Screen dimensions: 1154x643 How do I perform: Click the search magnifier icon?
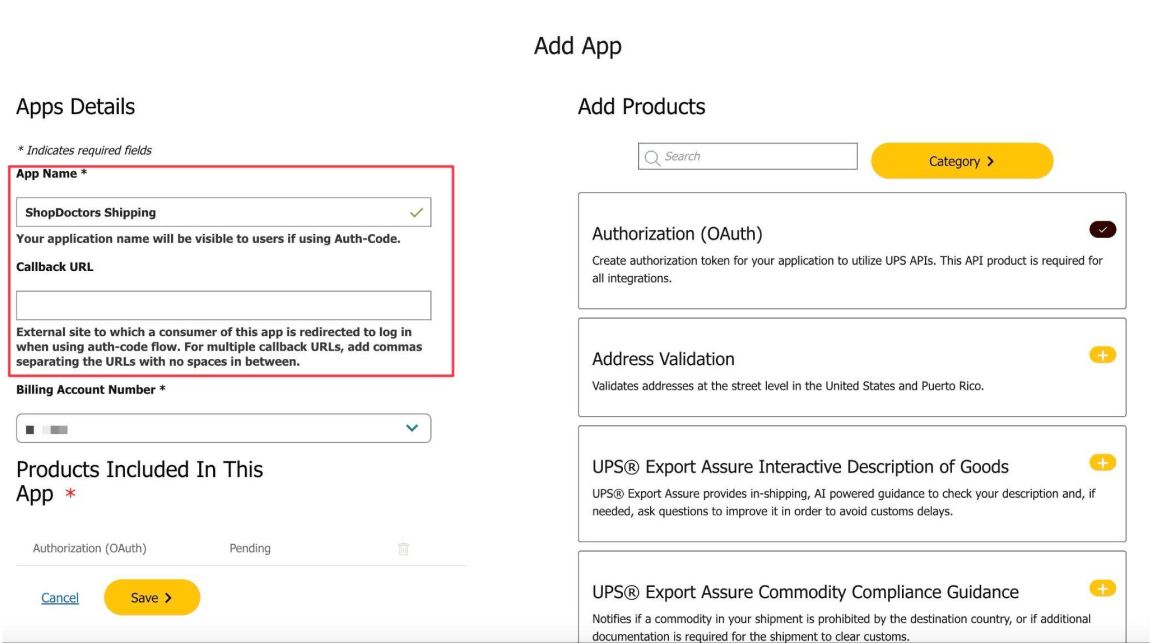(651, 157)
